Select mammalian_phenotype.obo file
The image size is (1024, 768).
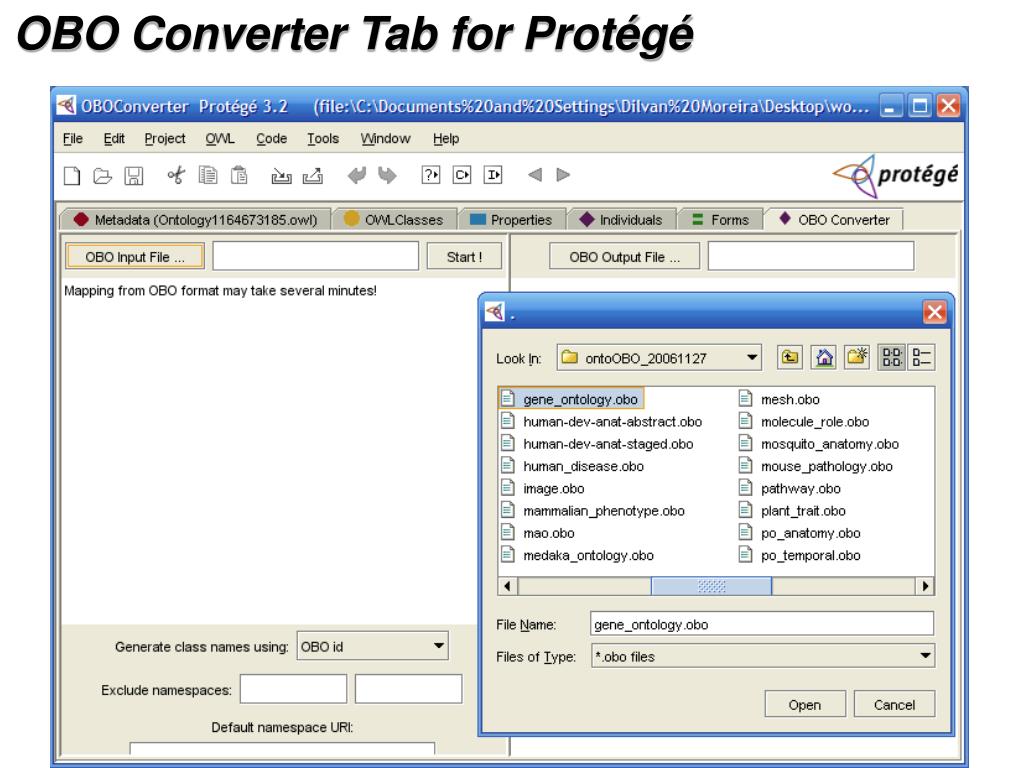[593, 511]
